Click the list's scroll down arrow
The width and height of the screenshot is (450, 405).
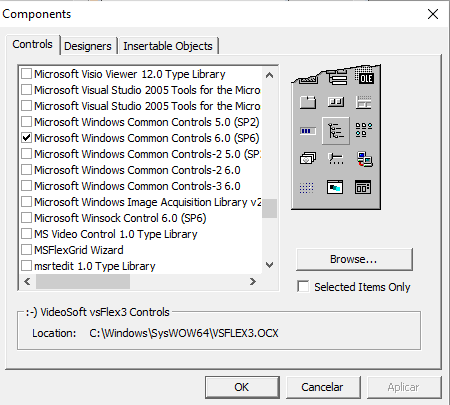point(269,265)
